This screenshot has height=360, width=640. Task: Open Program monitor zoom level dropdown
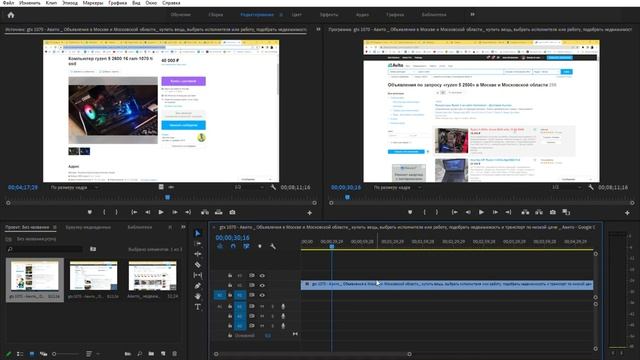click(x=397, y=187)
